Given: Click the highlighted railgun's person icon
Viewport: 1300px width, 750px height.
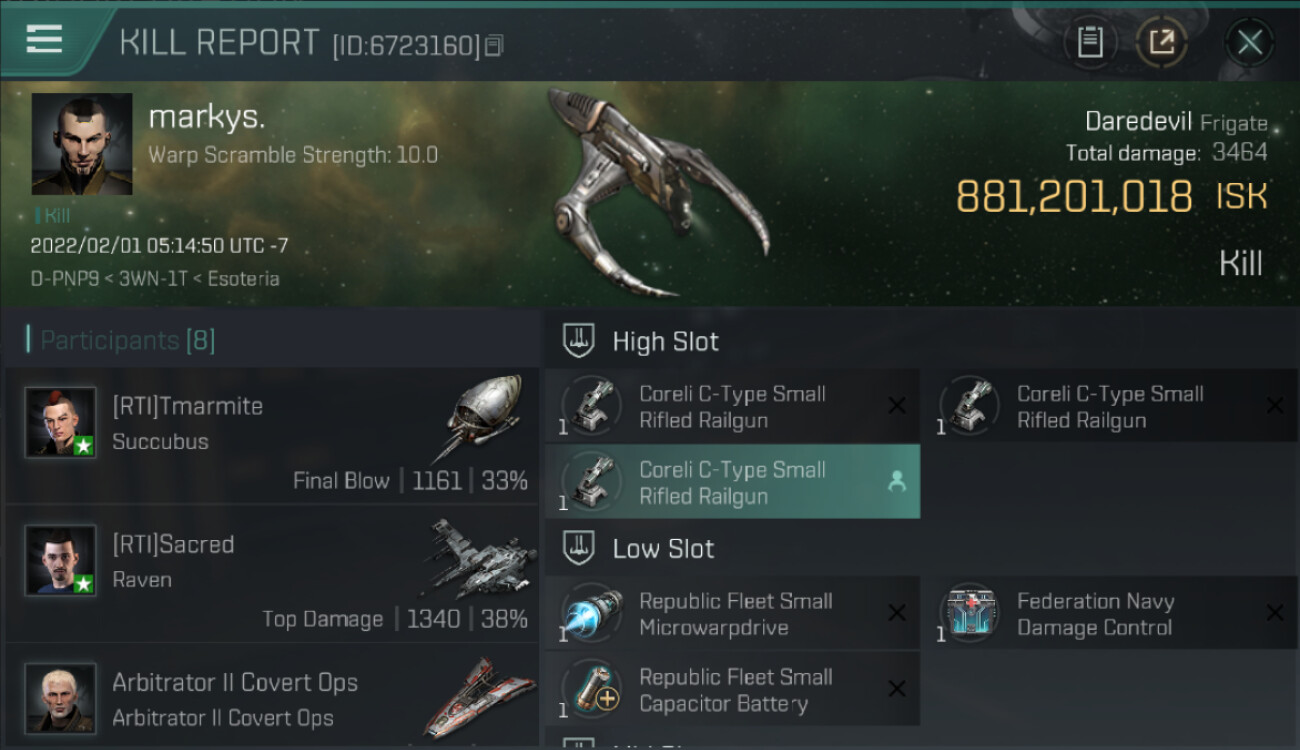Looking at the screenshot, I should tap(896, 482).
